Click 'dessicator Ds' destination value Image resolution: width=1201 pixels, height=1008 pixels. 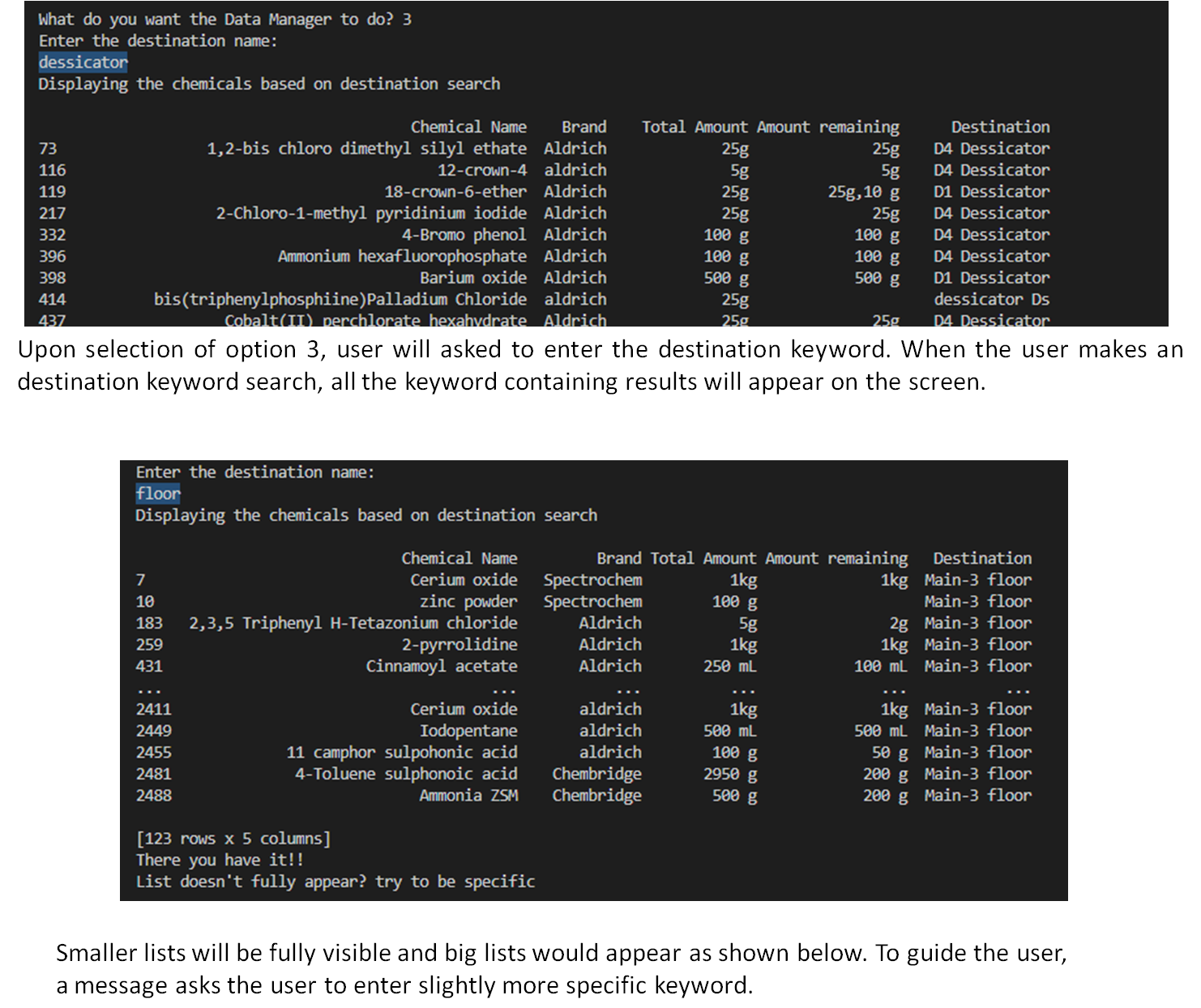point(992,299)
